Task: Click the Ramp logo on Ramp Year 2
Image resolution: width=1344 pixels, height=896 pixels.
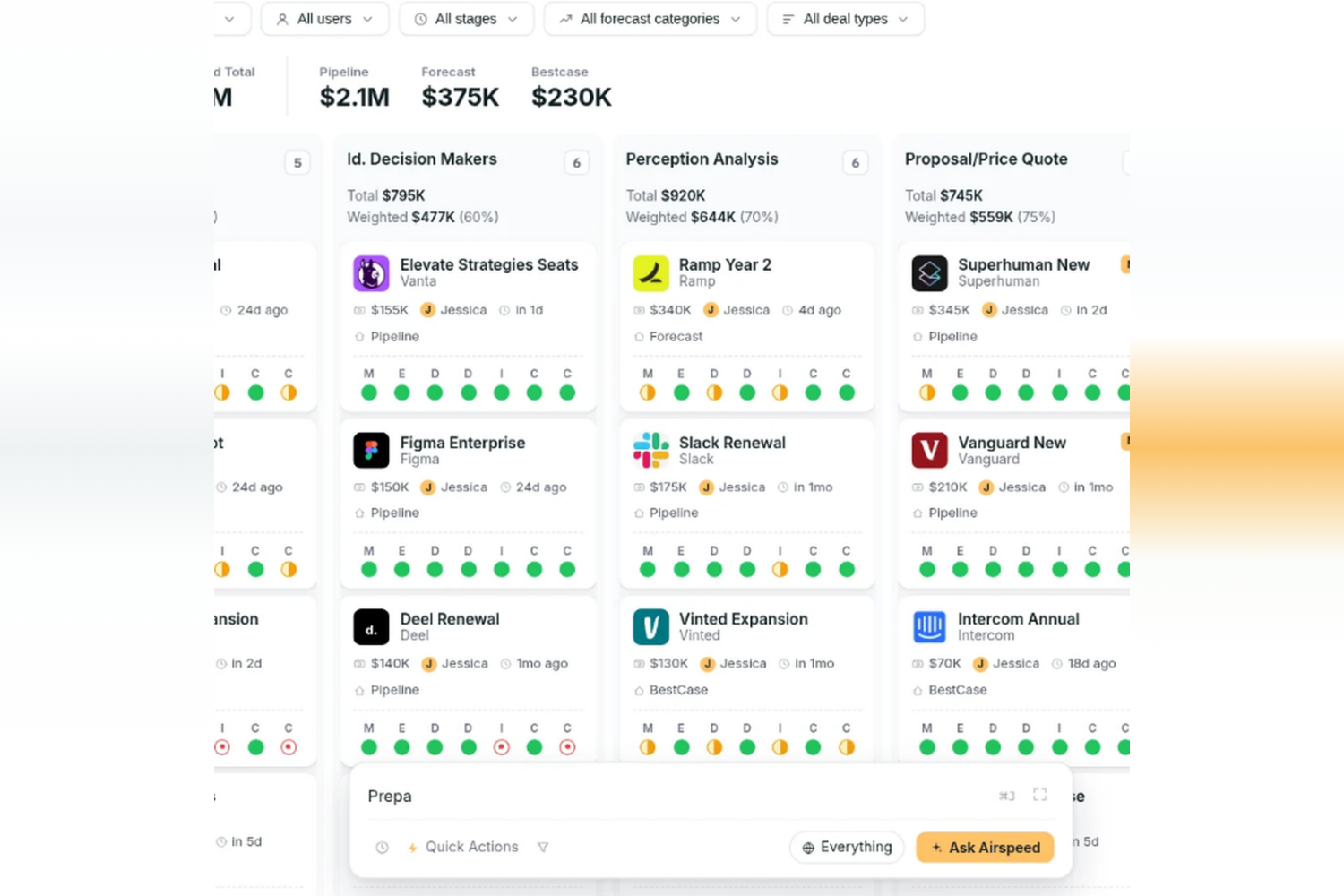Action: [x=650, y=273]
